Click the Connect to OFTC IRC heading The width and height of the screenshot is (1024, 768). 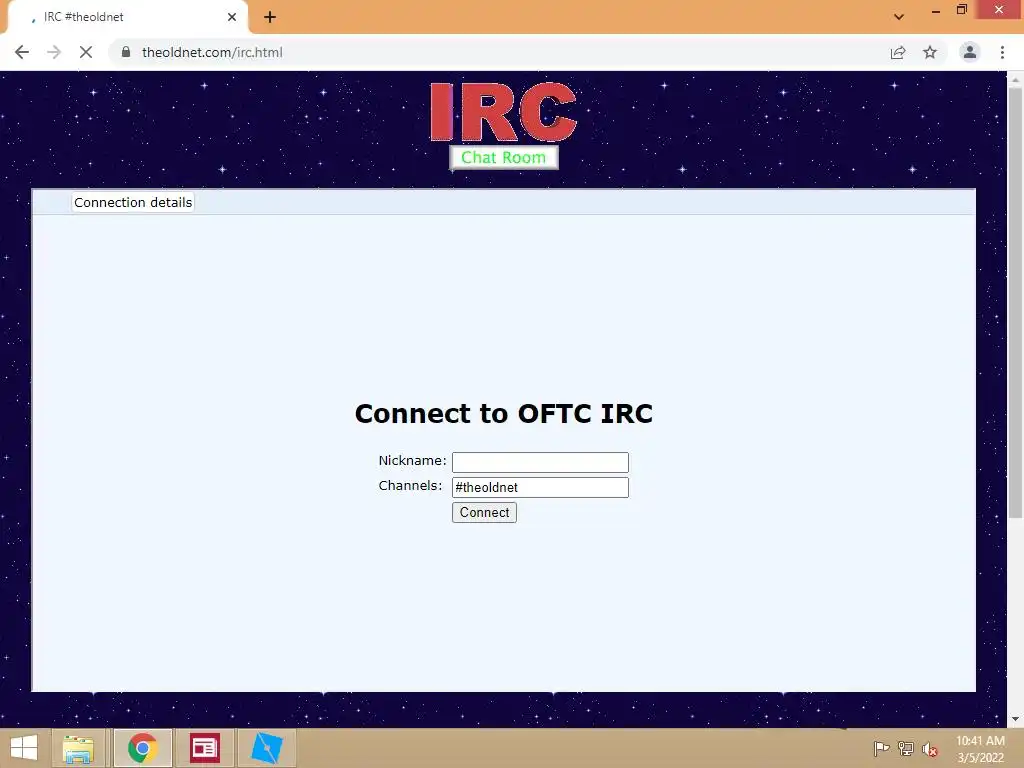[x=504, y=413]
